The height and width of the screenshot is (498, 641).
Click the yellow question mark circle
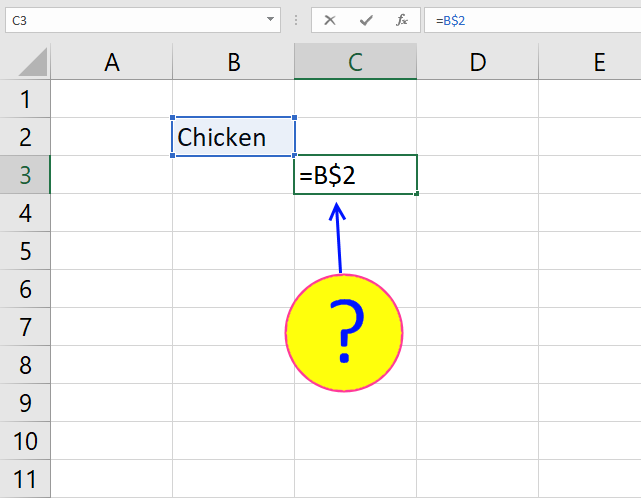pyautogui.click(x=344, y=333)
